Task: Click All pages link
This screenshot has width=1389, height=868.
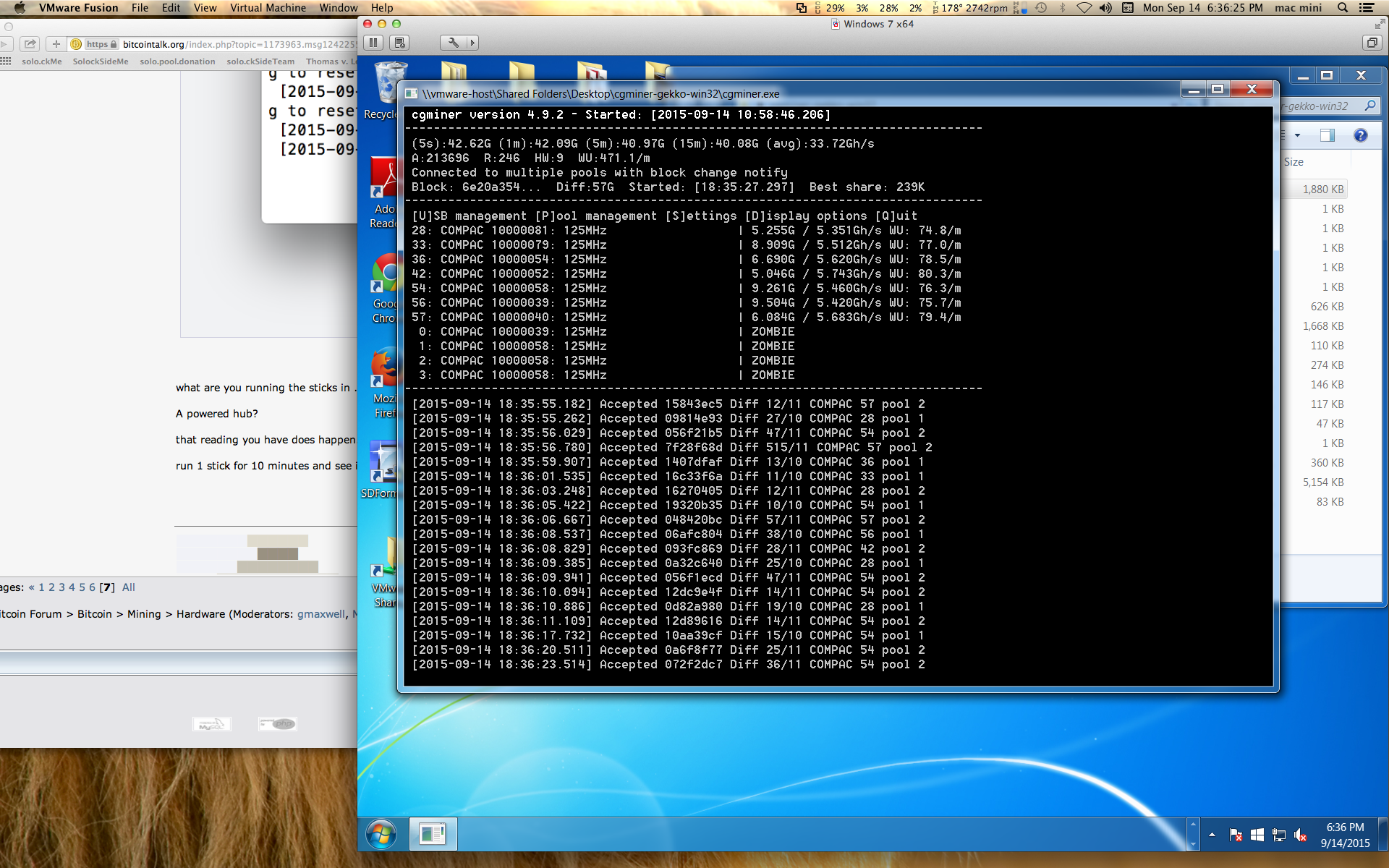Action: 129,587
